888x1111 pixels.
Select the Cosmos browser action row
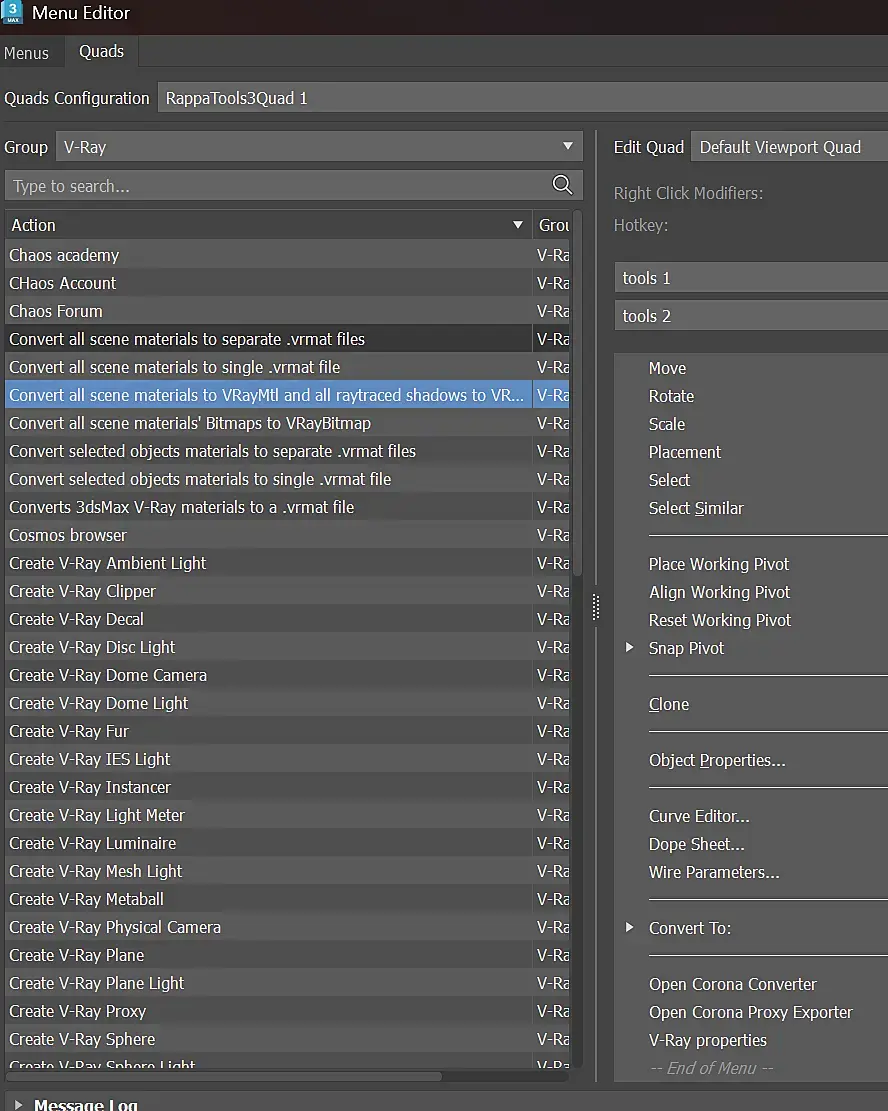click(288, 535)
